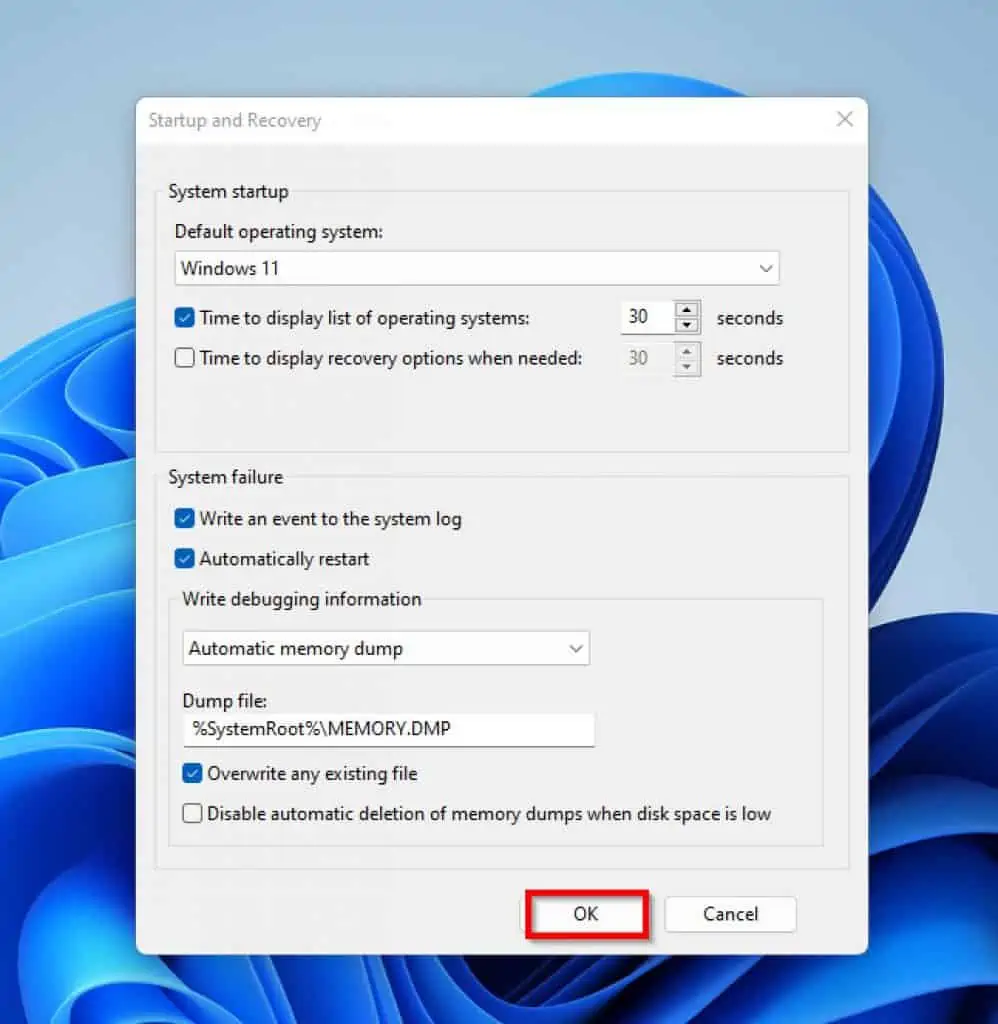Click the Dump file path field
Viewport: 998px width, 1024px height.
coord(388,730)
